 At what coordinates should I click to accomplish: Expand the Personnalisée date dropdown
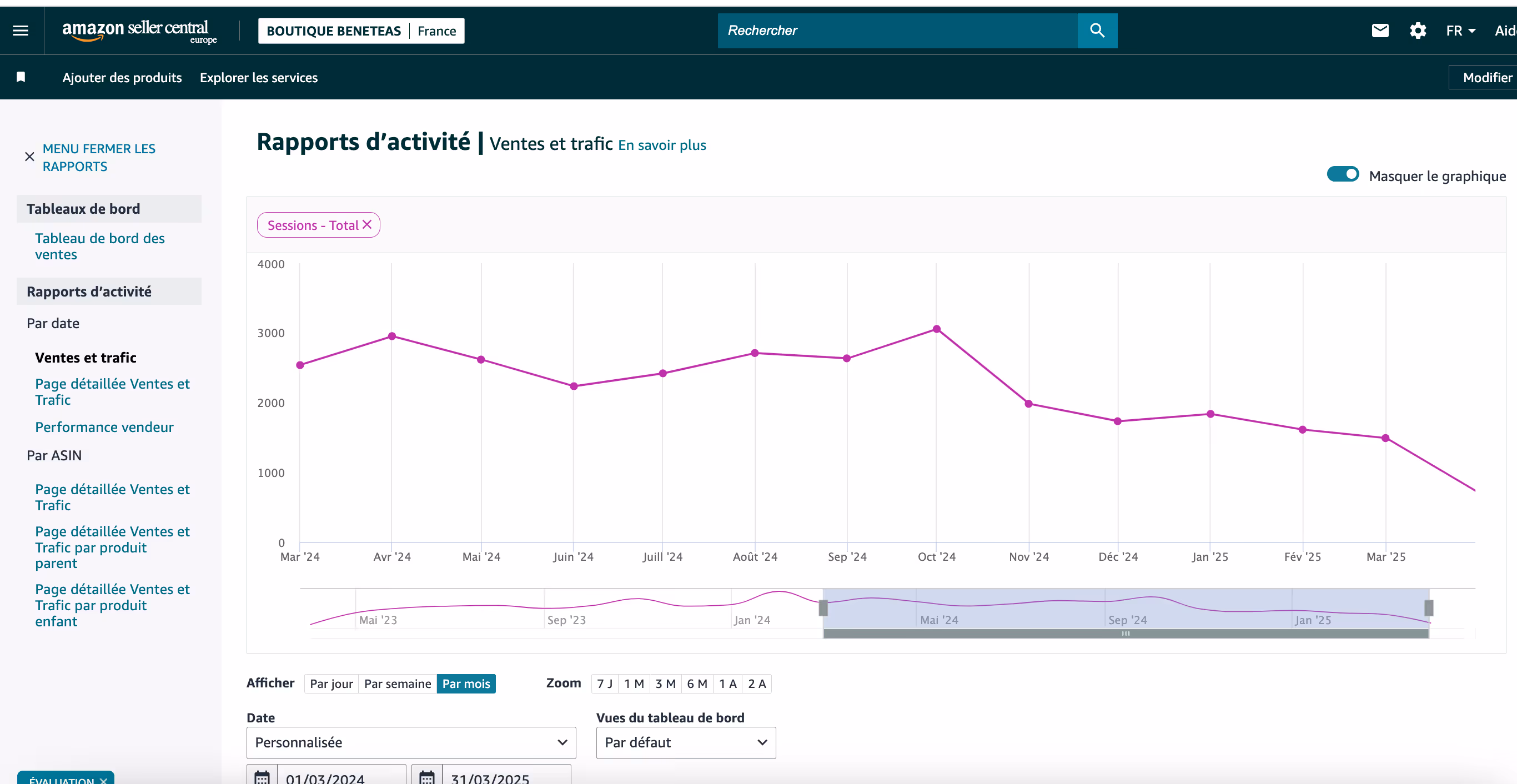(x=410, y=742)
